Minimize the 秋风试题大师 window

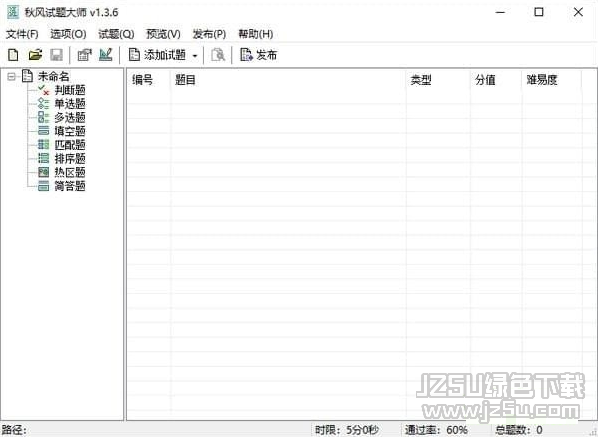tap(500, 12)
